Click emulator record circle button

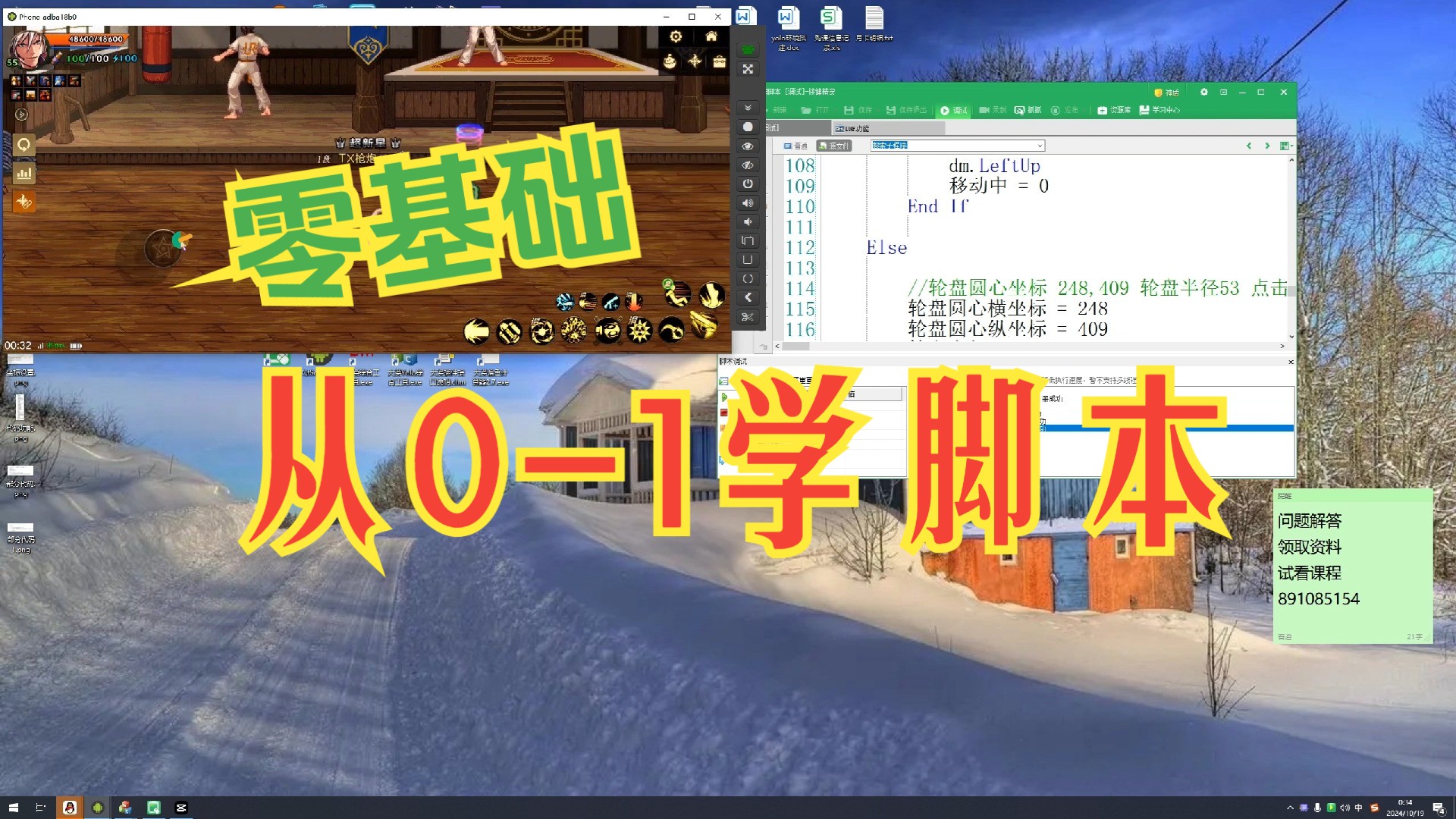[748, 127]
